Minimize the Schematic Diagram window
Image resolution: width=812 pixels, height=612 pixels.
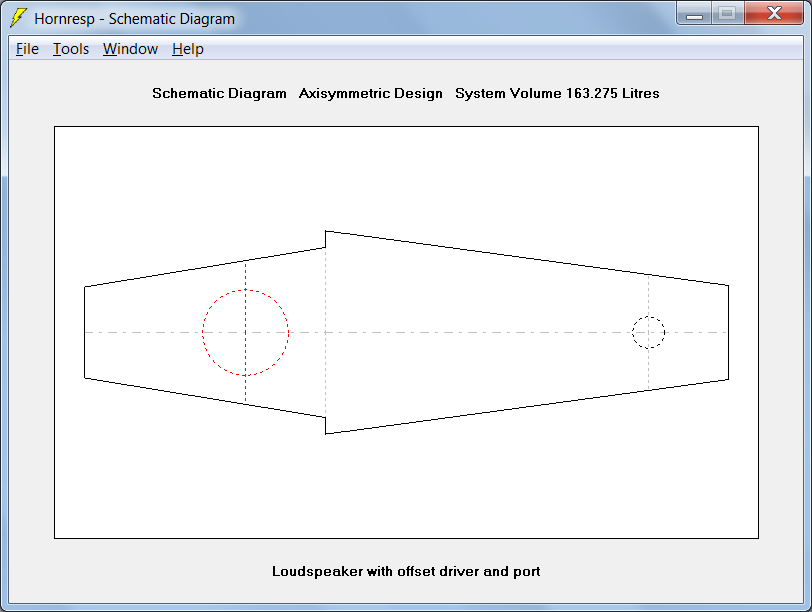coord(694,14)
